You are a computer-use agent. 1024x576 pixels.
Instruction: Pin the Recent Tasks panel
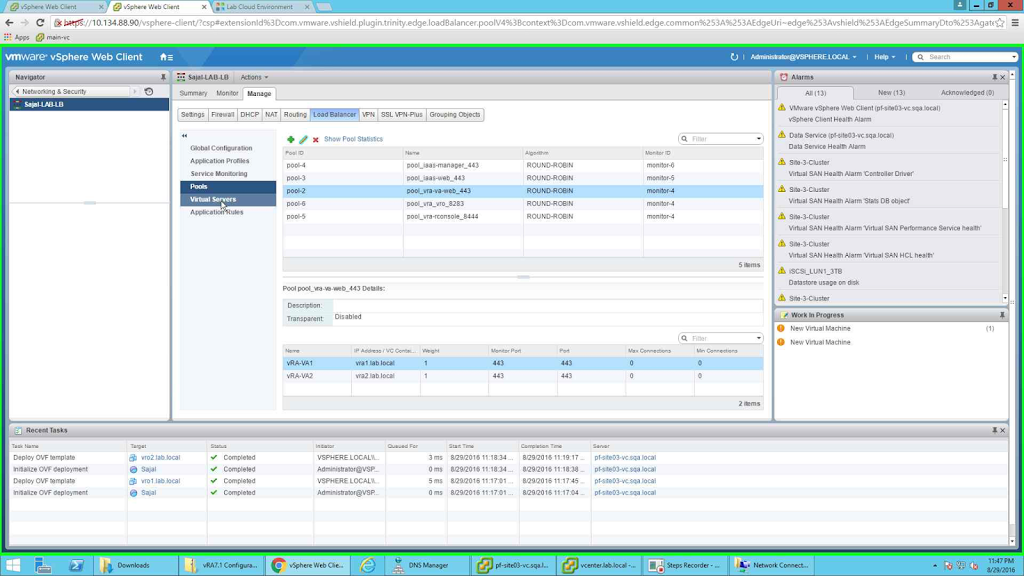pyautogui.click(x=995, y=430)
